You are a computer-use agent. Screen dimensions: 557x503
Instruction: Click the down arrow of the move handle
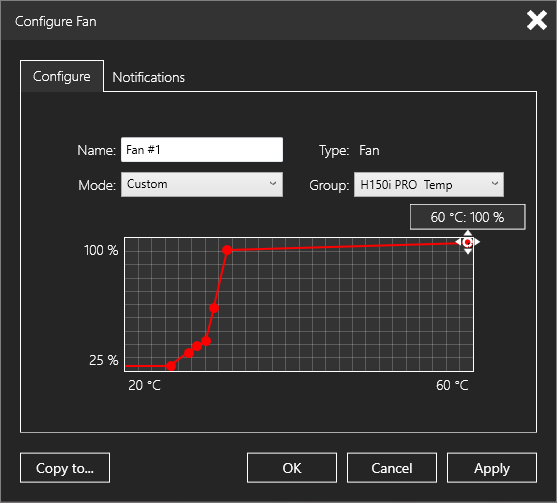point(468,252)
